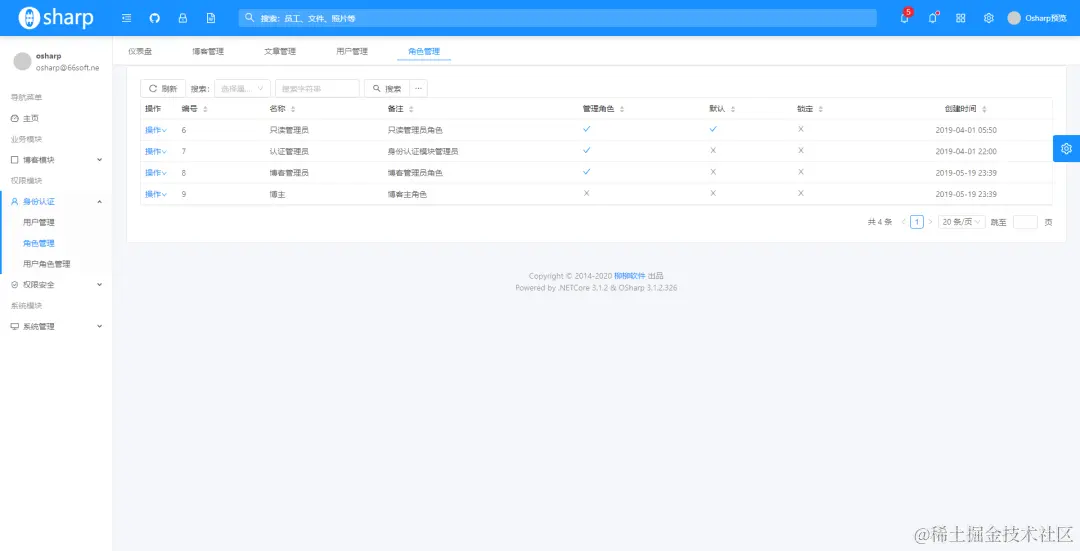Click the 默认 check mark for 只读管理员
The height and width of the screenshot is (551, 1080).
714,129
